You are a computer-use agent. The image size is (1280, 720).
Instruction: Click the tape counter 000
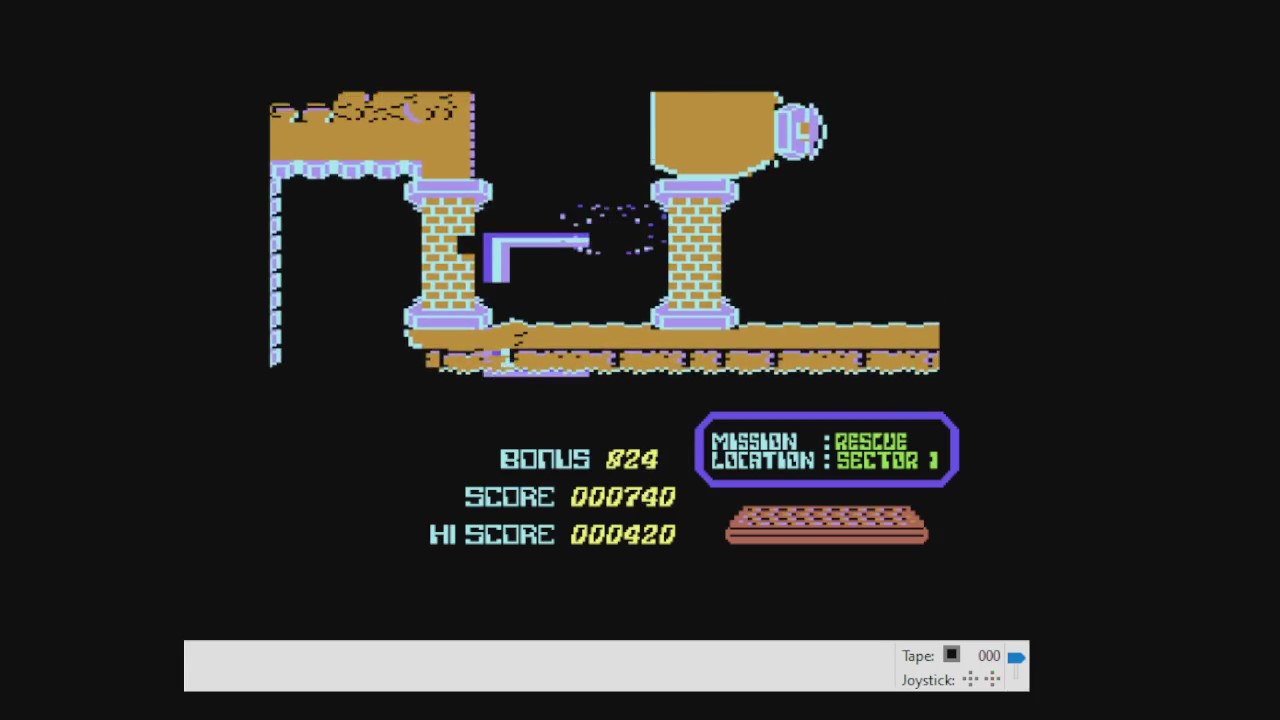coord(989,656)
